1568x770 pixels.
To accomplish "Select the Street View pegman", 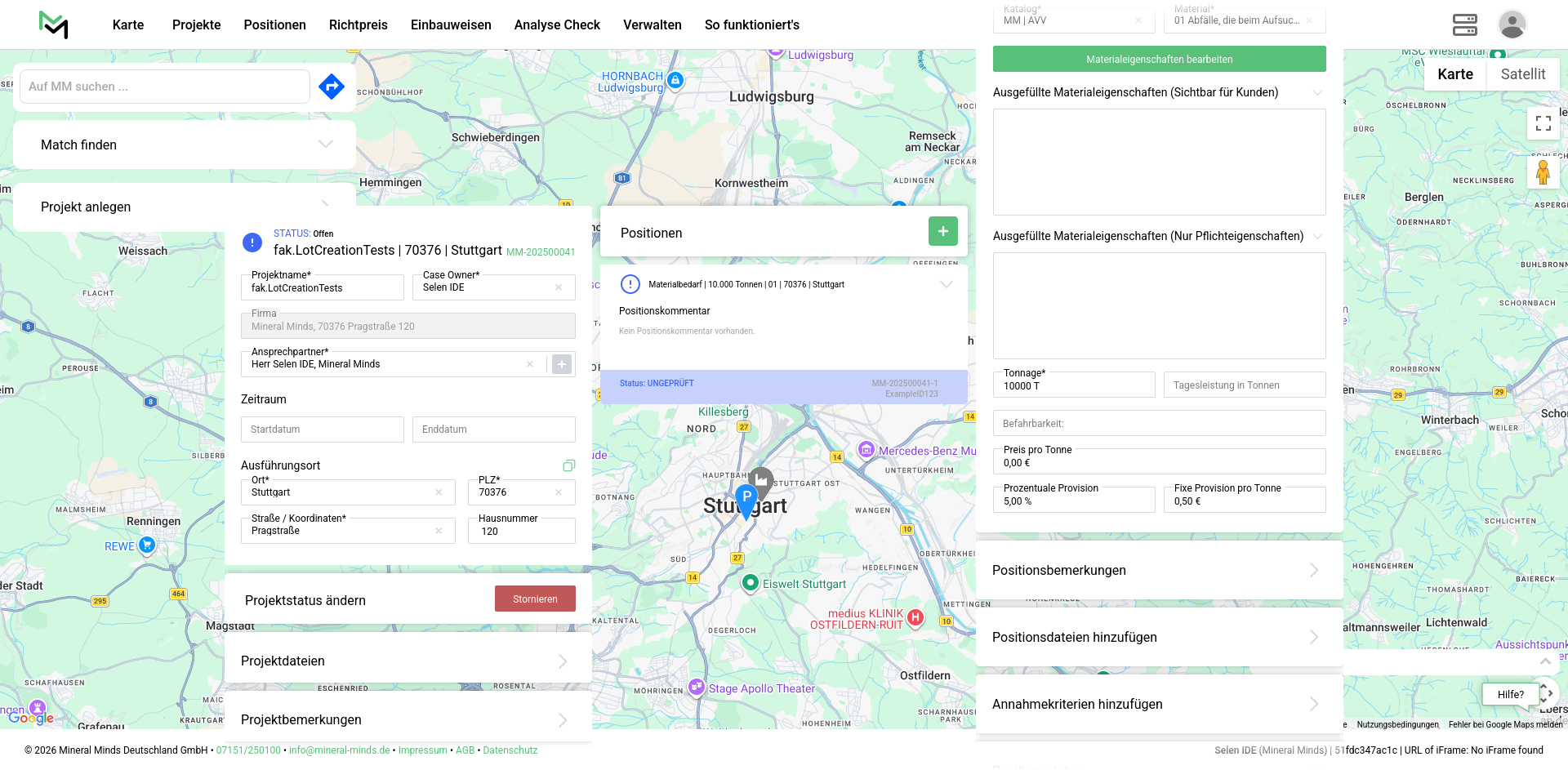I will (x=1543, y=173).
